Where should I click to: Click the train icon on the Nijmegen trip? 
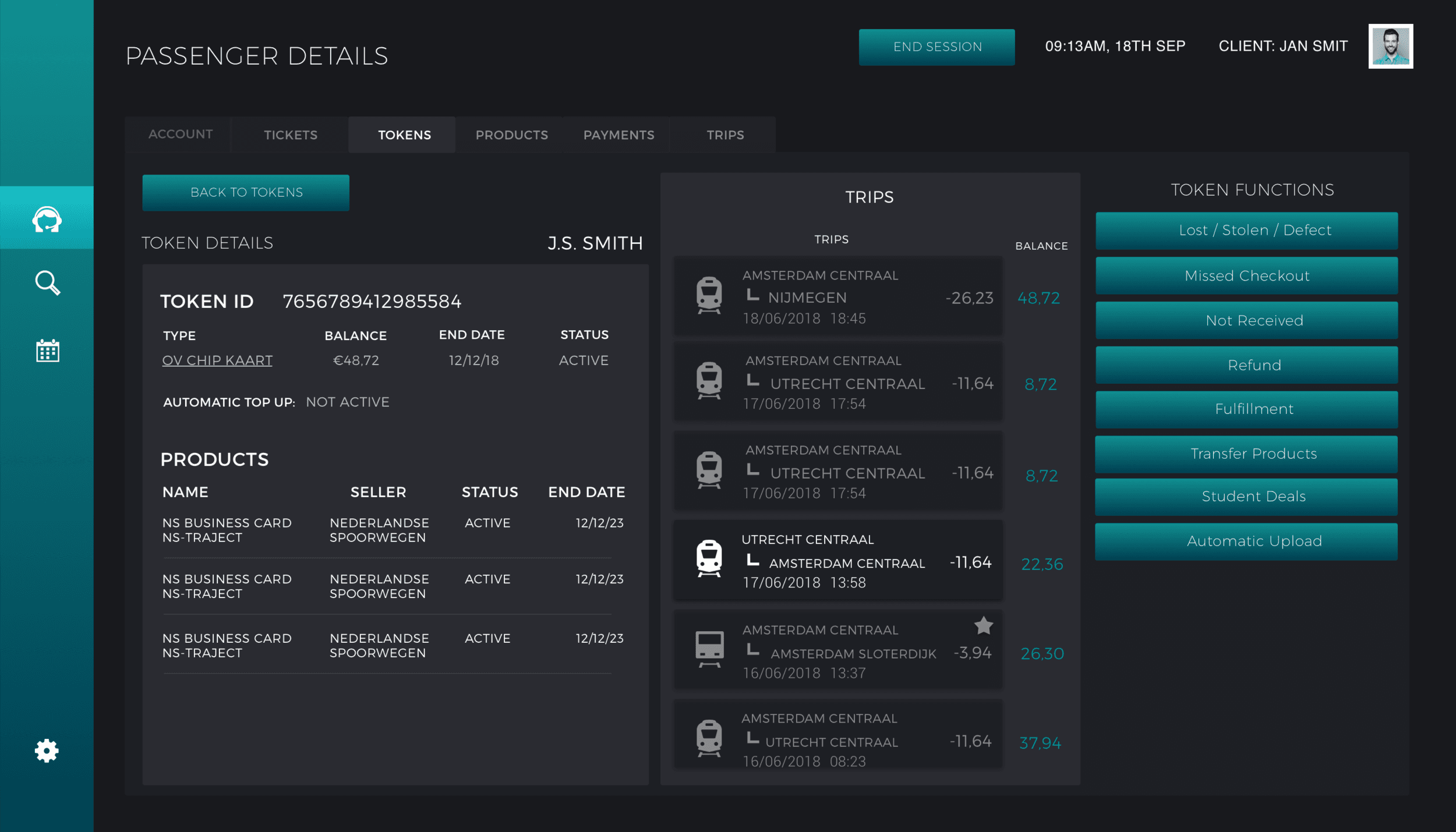coord(709,295)
